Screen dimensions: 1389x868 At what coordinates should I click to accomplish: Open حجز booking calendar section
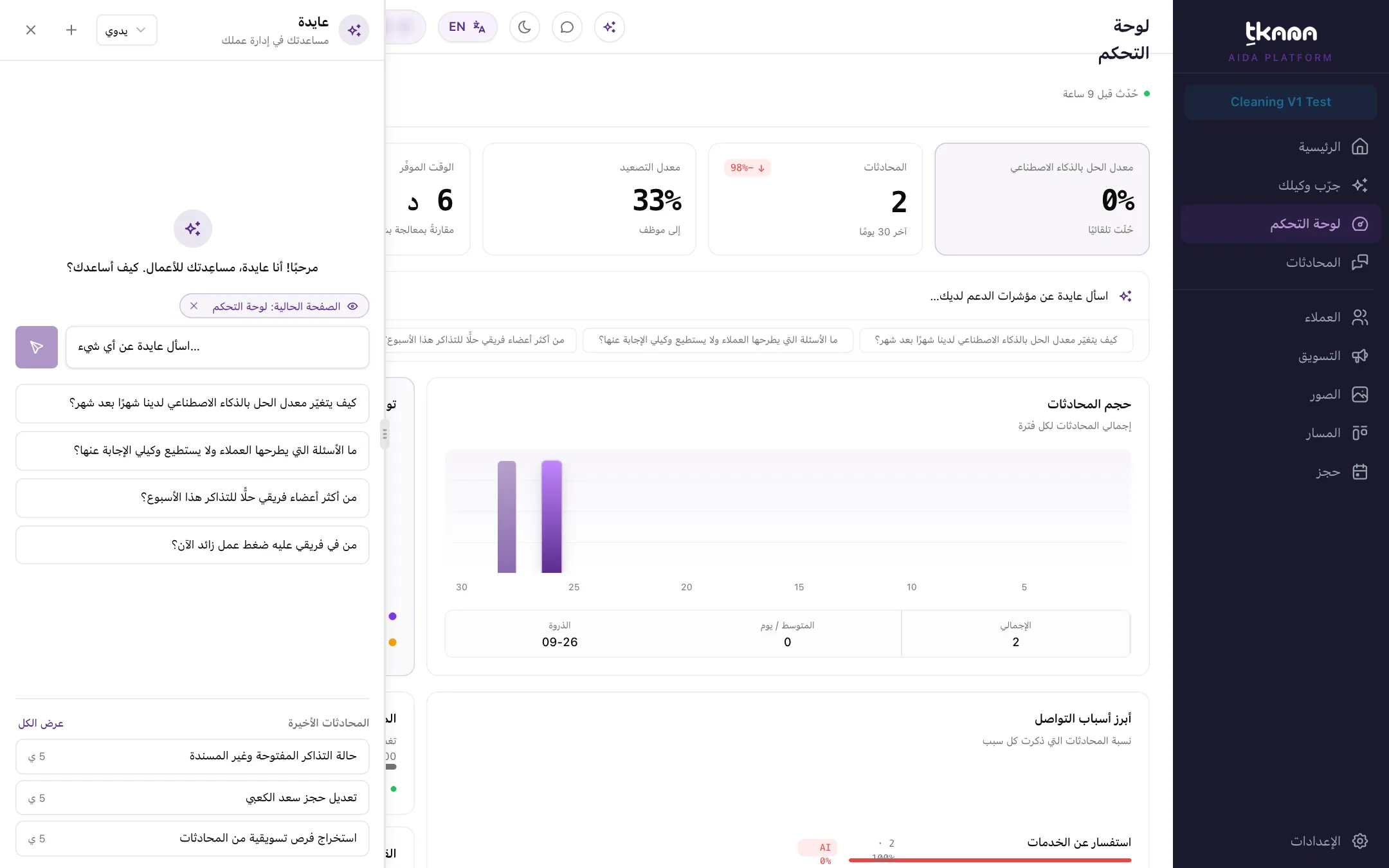[x=1280, y=472]
